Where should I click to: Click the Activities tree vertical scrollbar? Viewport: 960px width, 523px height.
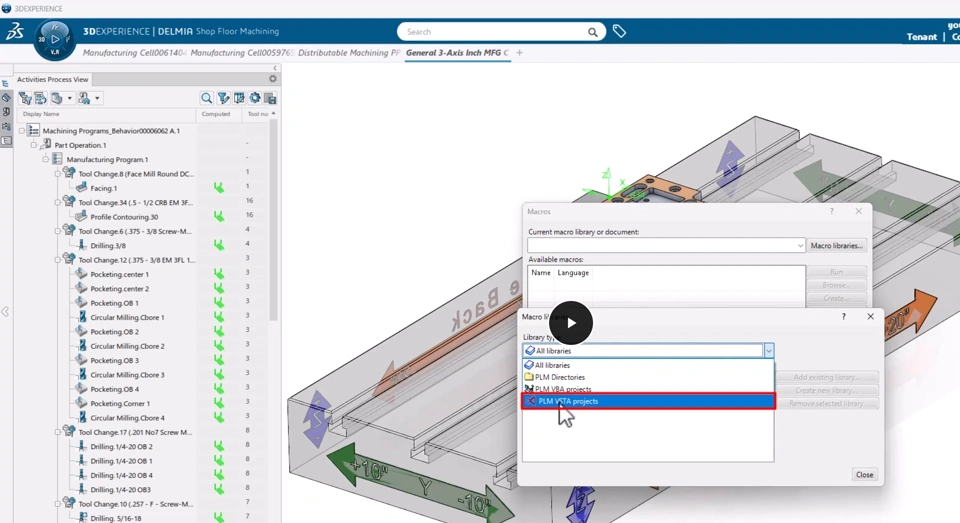274,220
